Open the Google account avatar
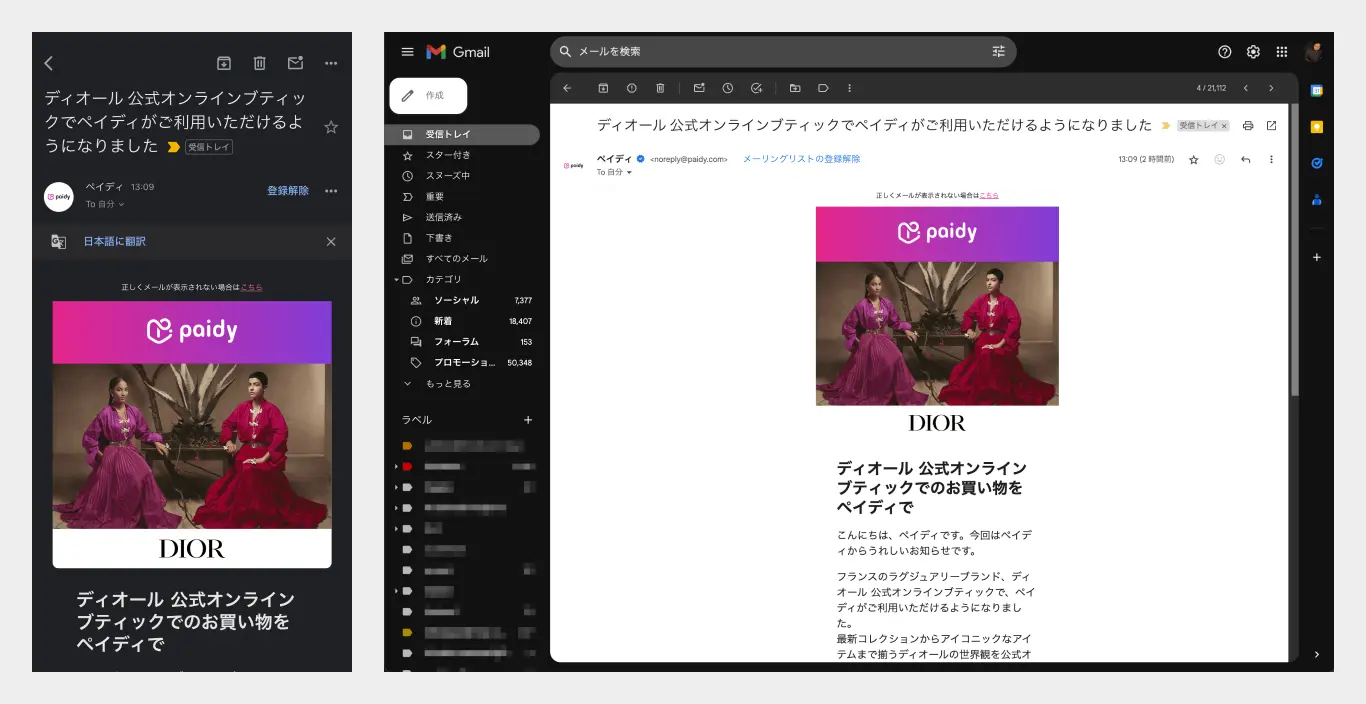Viewport: 1366px width, 704px height. click(1314, 52)
